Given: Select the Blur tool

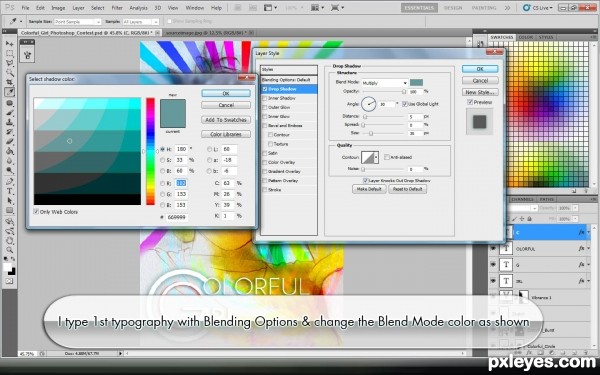Looking at the screenshot, I should [9, 161].
